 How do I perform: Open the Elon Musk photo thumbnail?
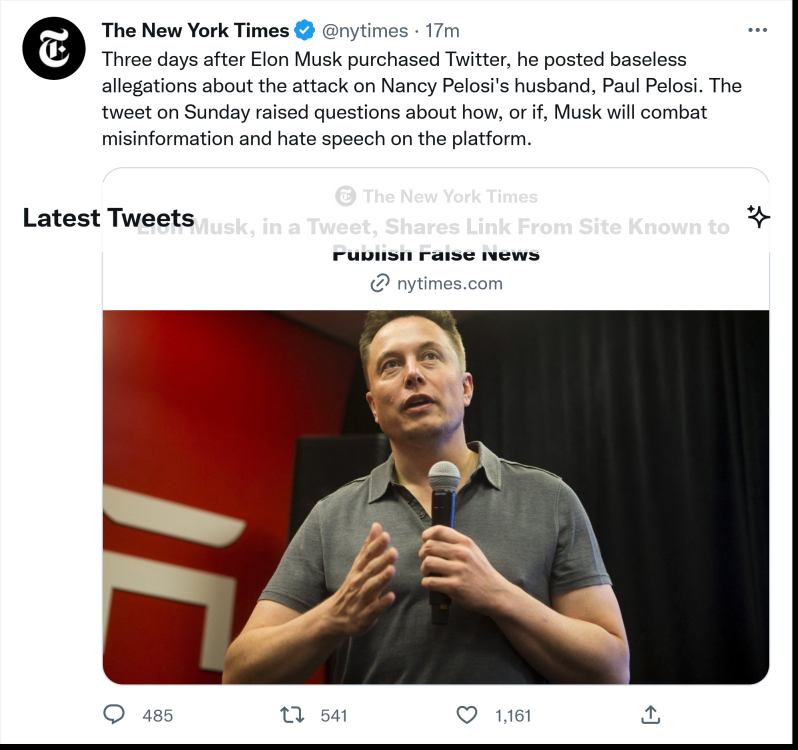[436, 496]
